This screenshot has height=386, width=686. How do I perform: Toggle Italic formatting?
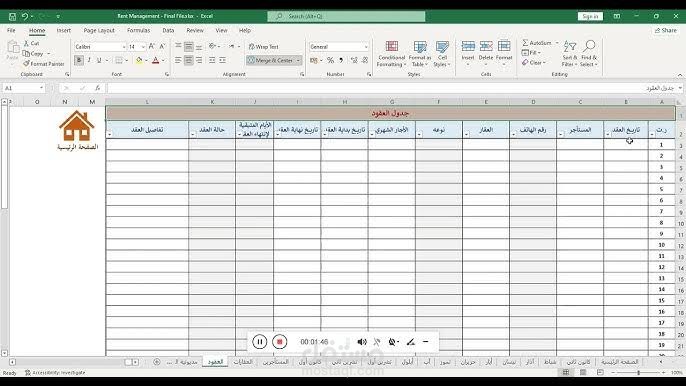point(89,60)
